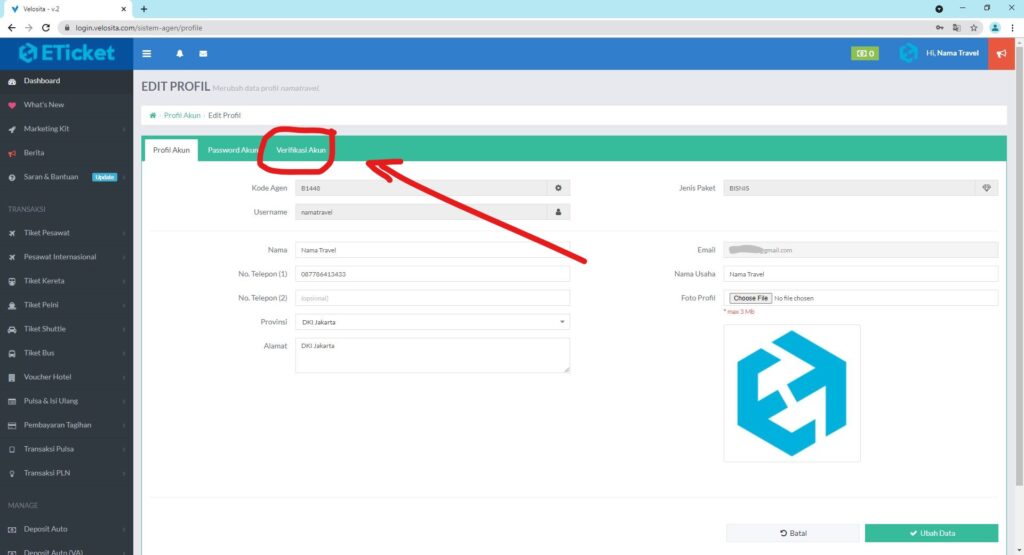
Task: Click the No. Telepon (2) optional field
Action: [x=432, y=298]
